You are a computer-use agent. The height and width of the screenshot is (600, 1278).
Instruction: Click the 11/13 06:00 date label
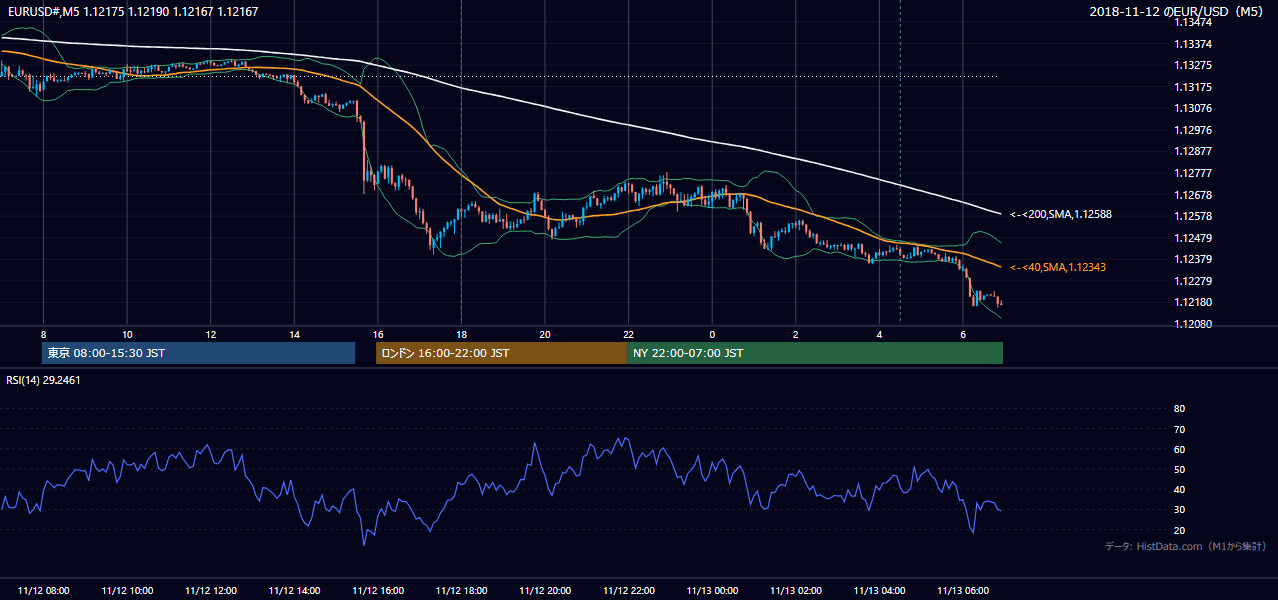[963, 591]
